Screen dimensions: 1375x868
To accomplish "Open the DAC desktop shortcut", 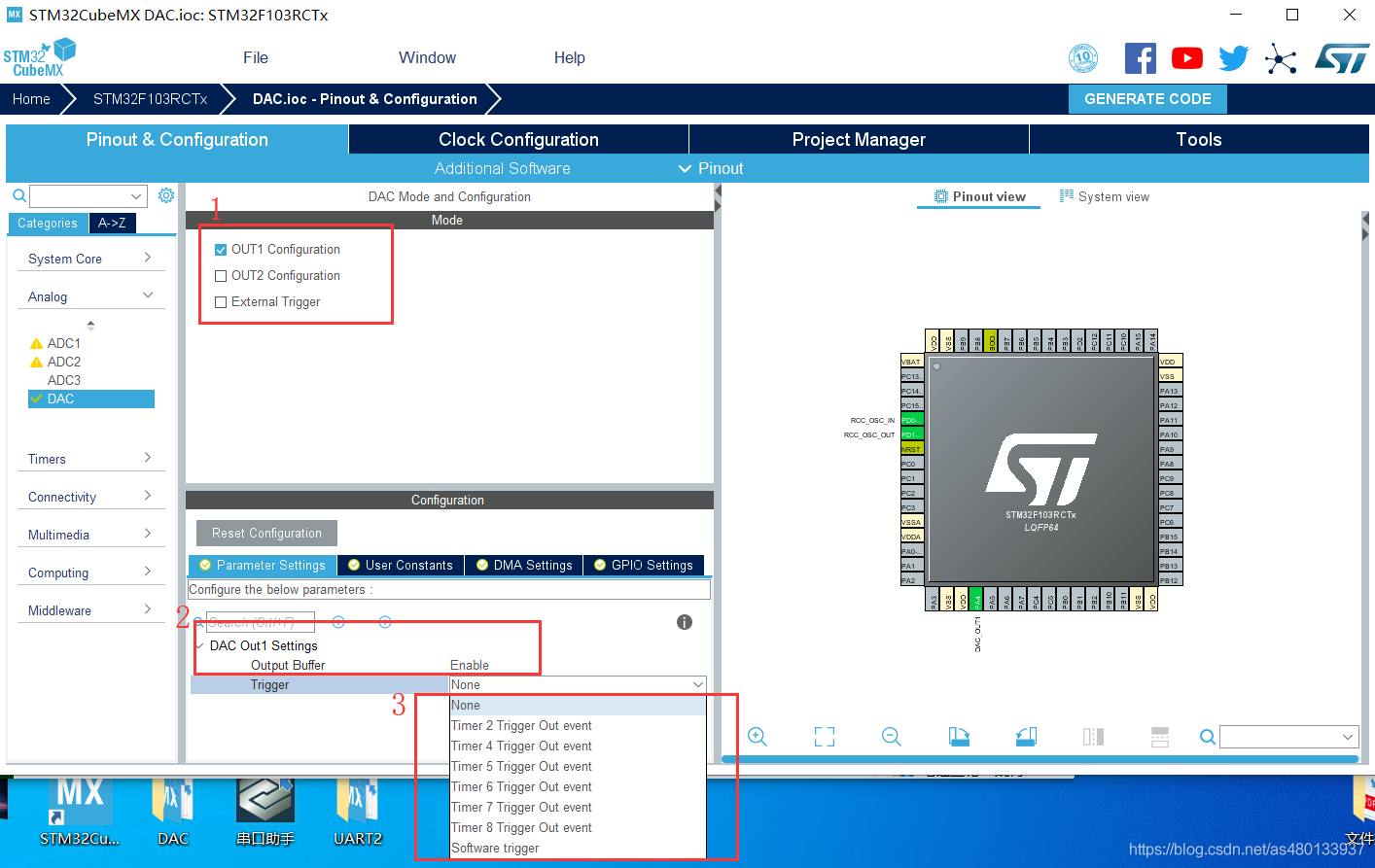I will click(x=173, y=812).
